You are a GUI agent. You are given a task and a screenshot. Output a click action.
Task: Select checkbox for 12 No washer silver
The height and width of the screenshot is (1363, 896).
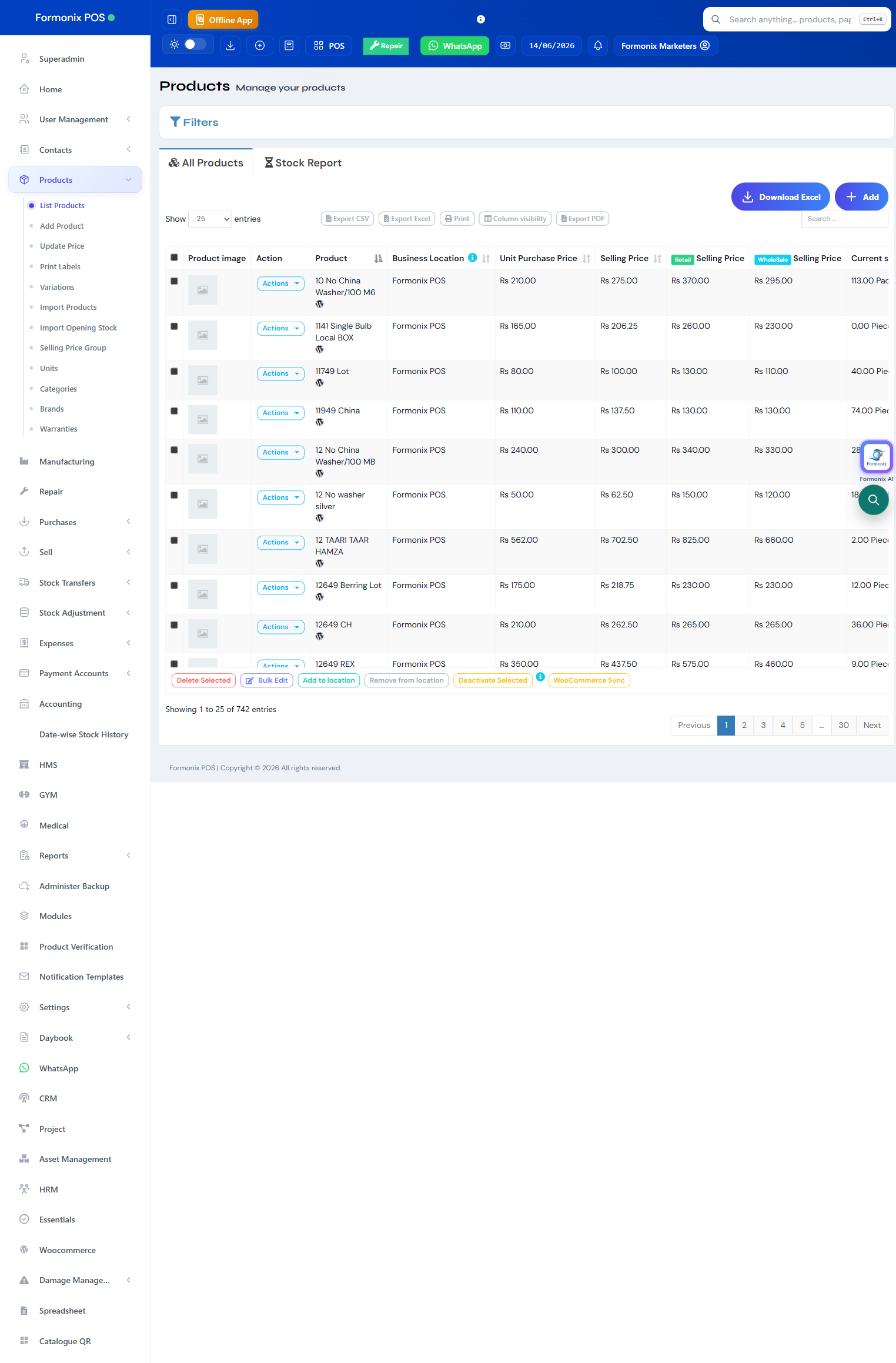174,495
